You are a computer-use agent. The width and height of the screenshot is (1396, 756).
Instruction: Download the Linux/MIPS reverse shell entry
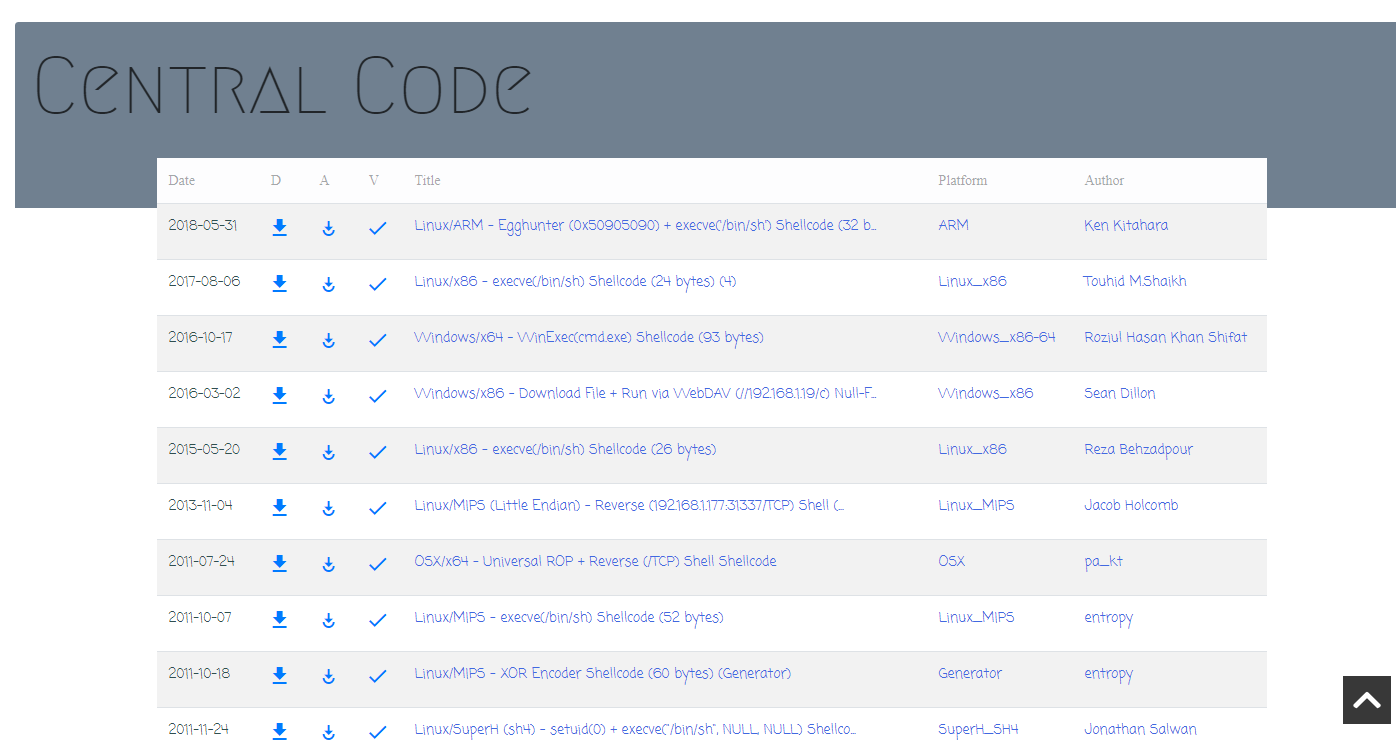tap(279, 507)
